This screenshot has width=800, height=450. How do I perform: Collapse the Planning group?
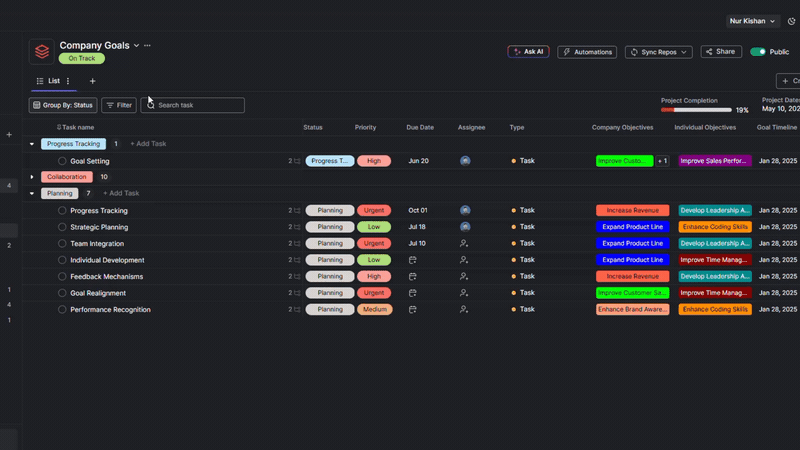(x=32, y=193)
